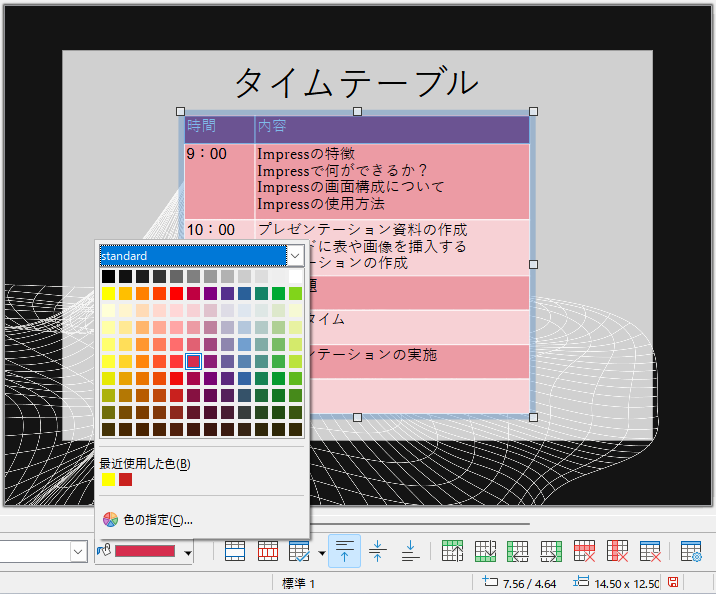Image resolution: width=716 pixels, height=594 pixels.
Task: Click the position icon beside 7.56 / 4.64
Action: click(x=490, y=582)
